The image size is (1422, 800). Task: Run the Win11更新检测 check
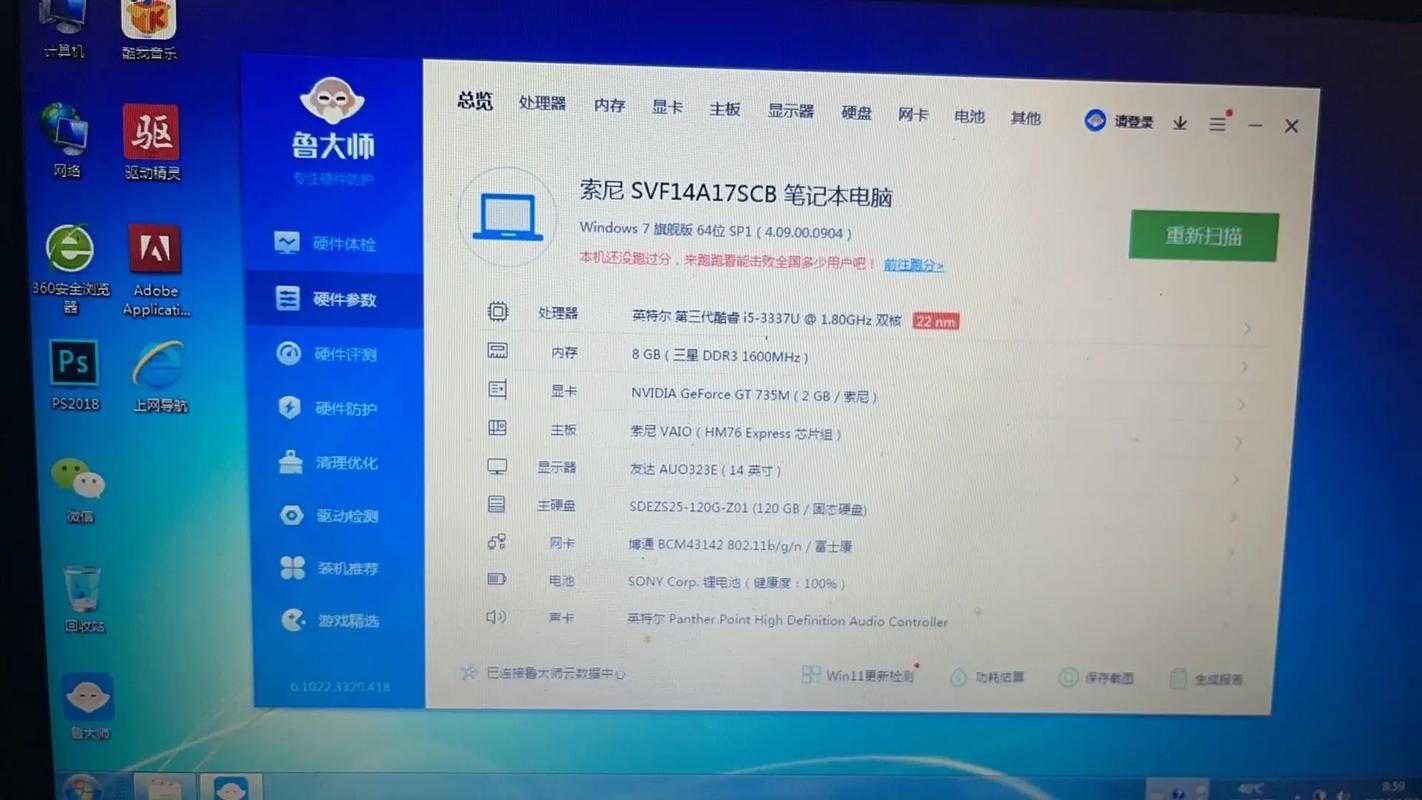[x=862, y=675]
